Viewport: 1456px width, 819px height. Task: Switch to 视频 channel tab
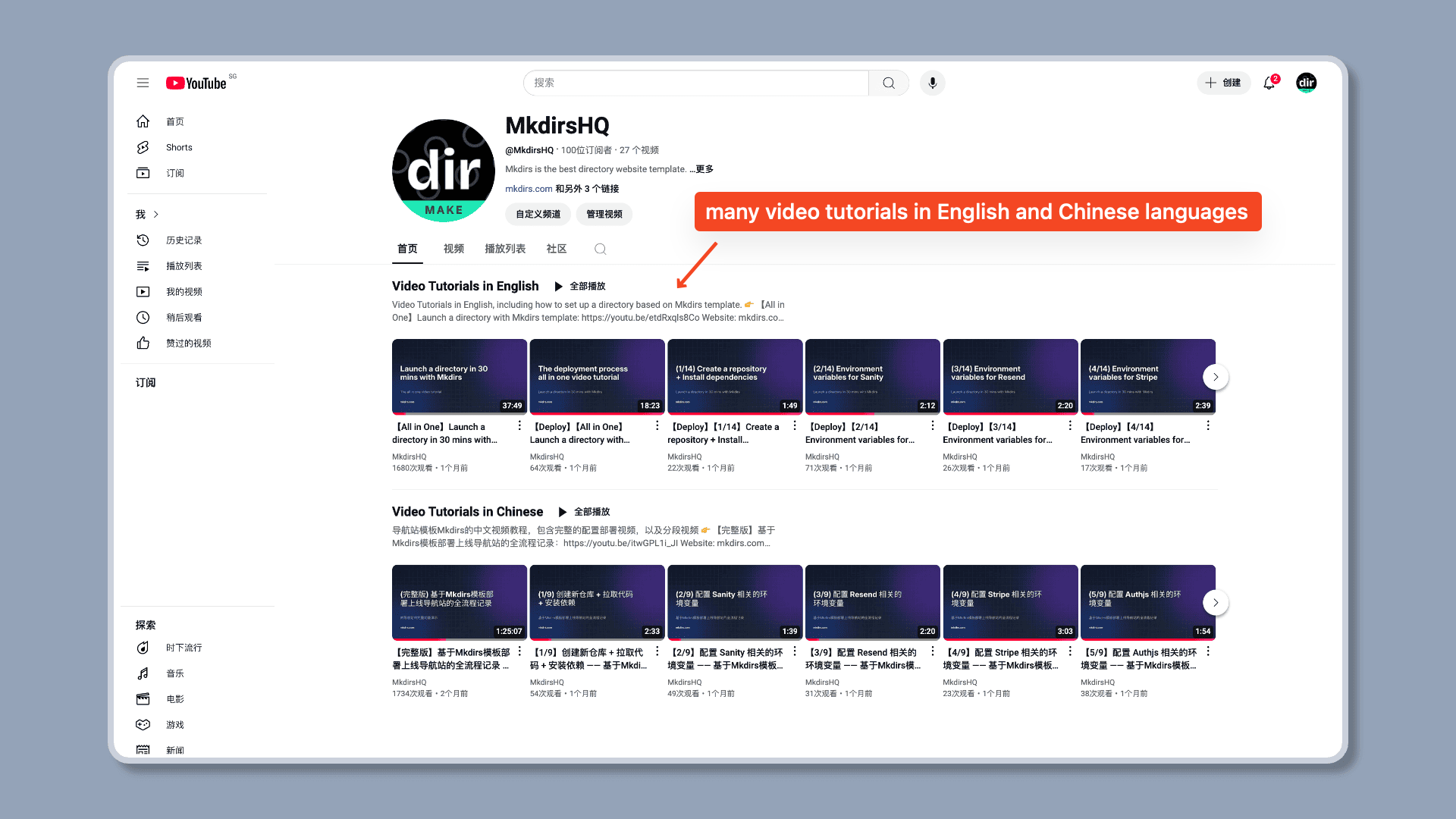pos(453,249)
